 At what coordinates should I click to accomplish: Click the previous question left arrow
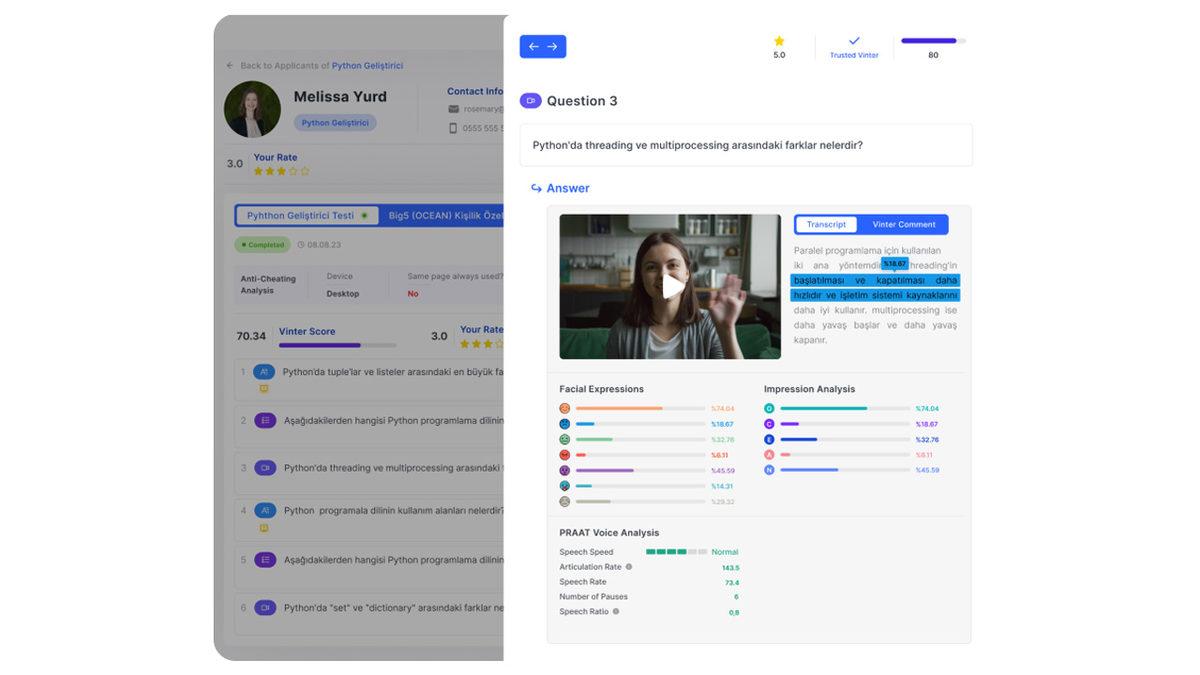533,47
